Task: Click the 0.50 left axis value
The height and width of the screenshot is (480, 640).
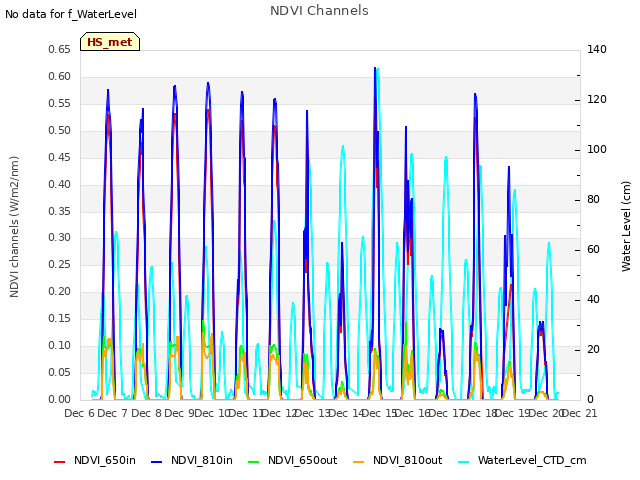Action: point(60,131)
